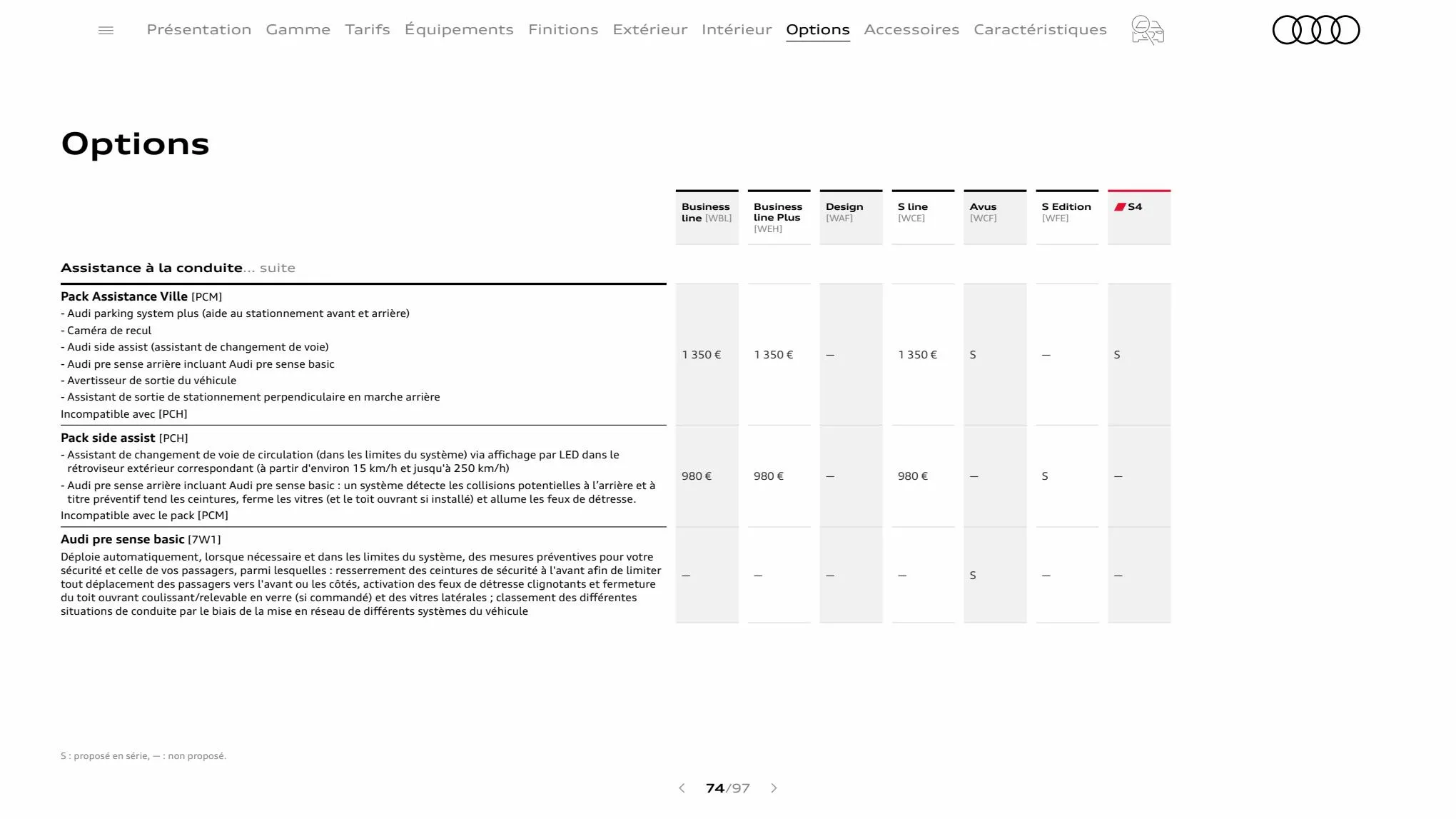Open the Gamme section
The width and height of the screenshot is (1456, 819).
(x=298, y=29)
